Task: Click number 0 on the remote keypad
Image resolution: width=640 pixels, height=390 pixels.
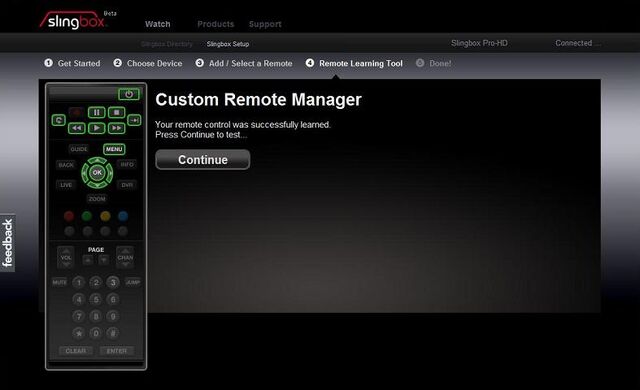Action: click(x=96, y=333)
